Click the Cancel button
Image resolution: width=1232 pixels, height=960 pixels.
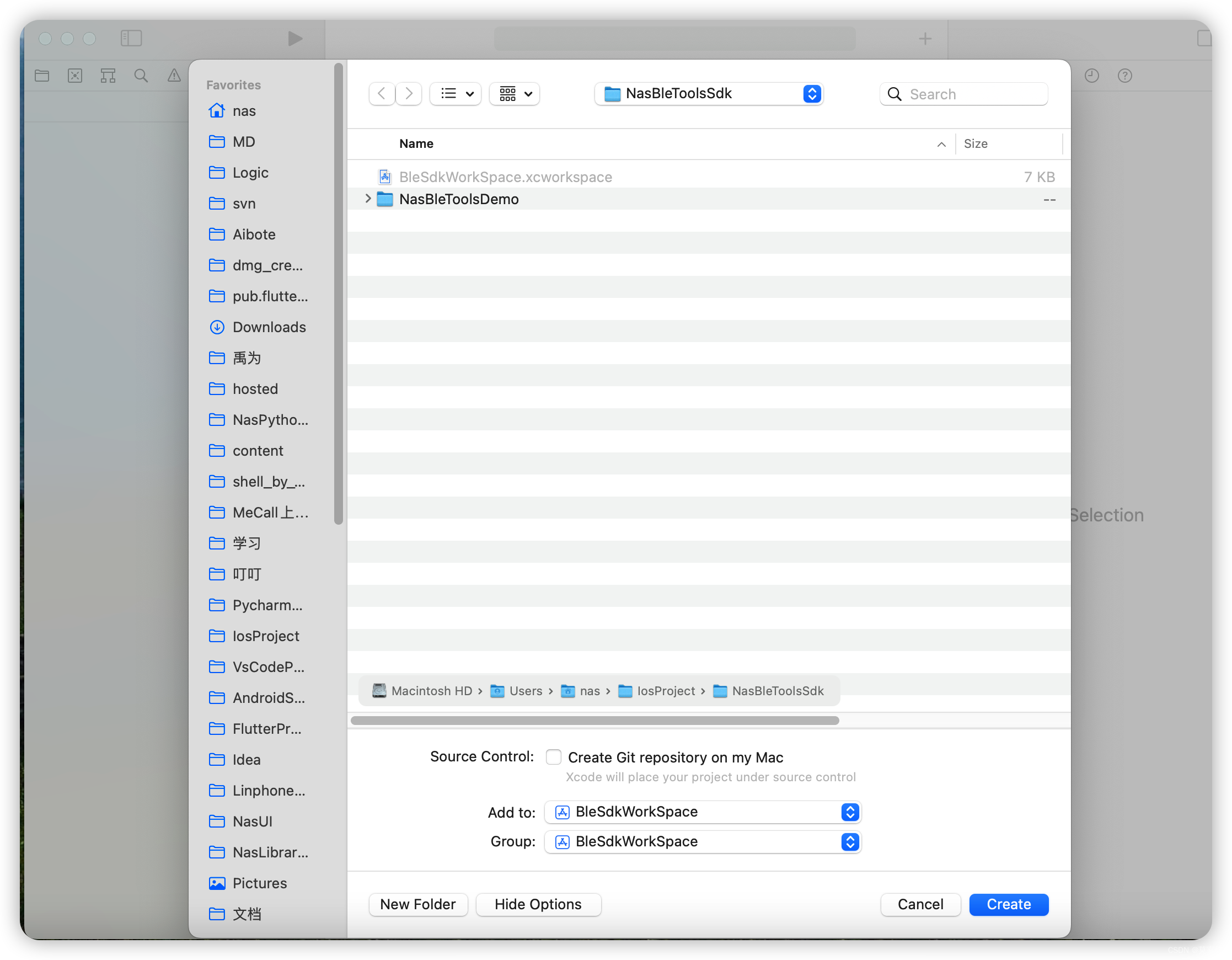coord(920,904)
